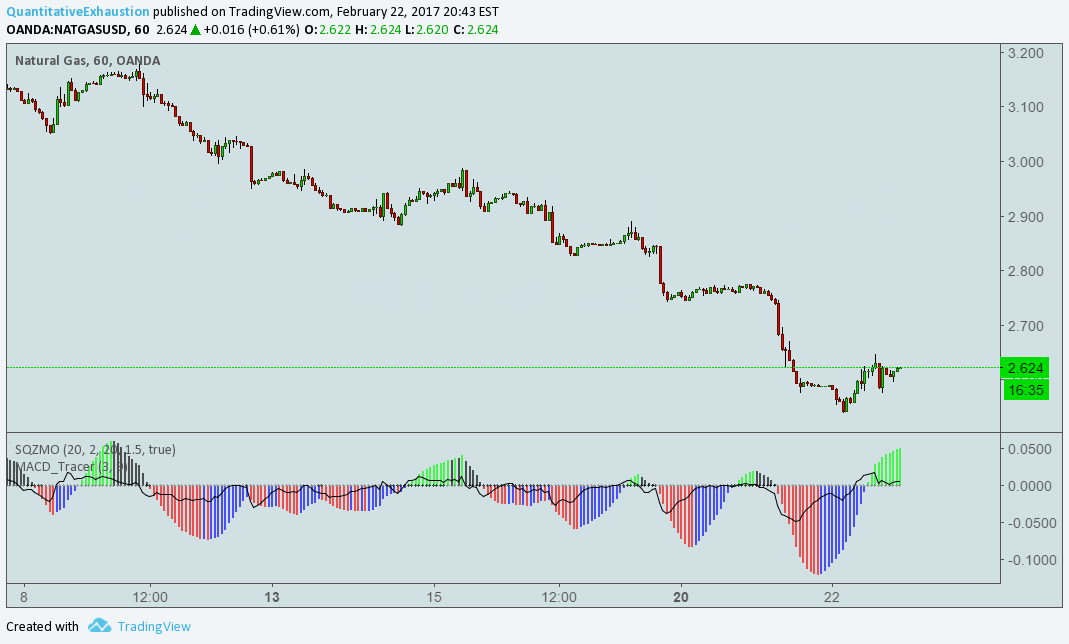Click the green up-arrow price change indicator
The image size is (1069, 644).
pos(195,29)
